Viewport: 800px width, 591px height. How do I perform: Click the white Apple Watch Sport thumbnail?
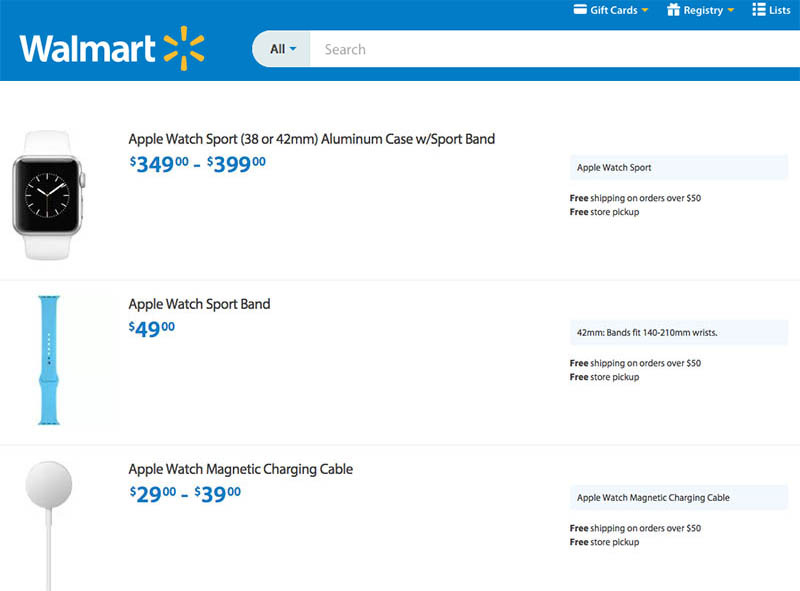[49, 196]
